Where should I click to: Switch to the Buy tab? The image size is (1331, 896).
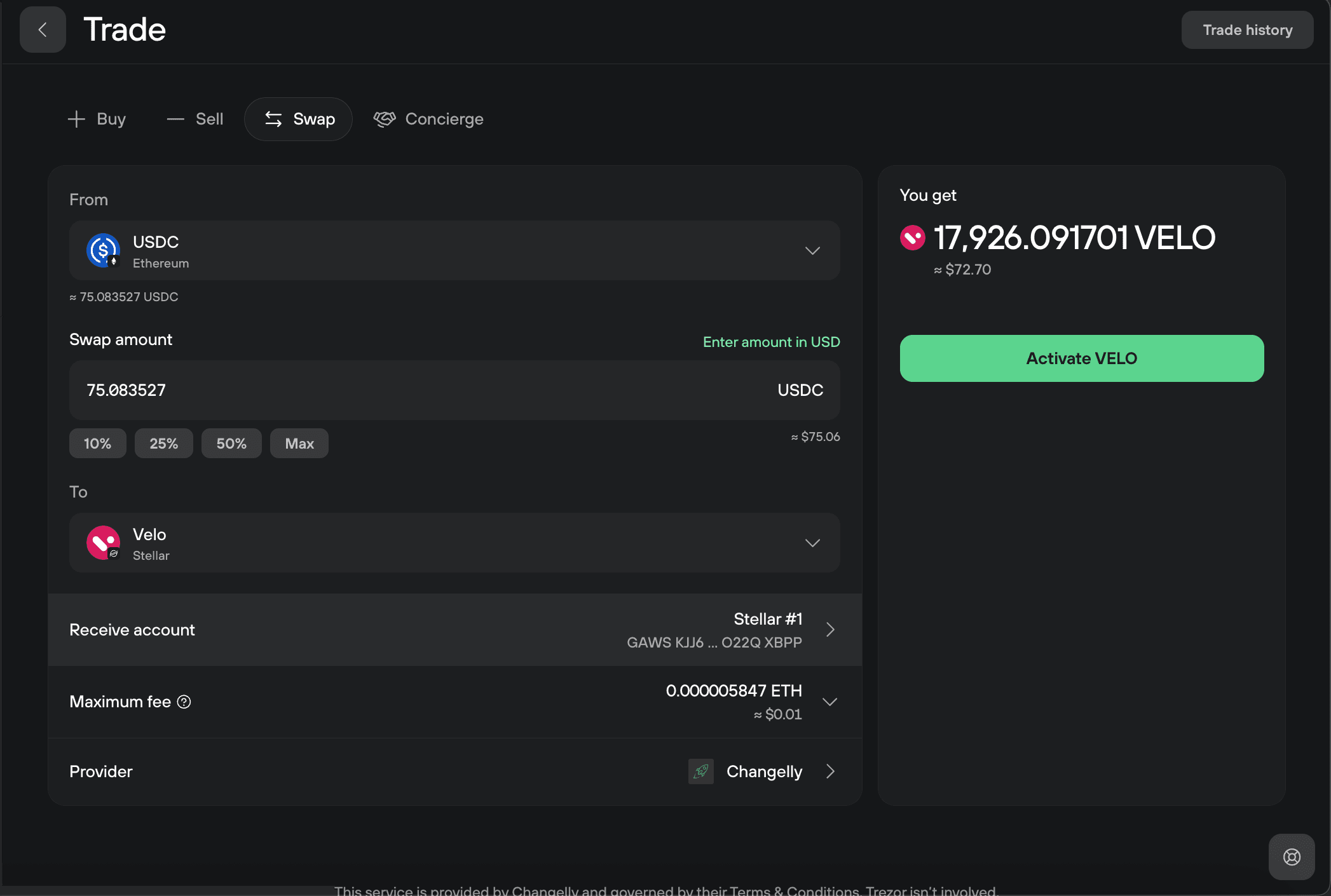[x=97, y=119]
